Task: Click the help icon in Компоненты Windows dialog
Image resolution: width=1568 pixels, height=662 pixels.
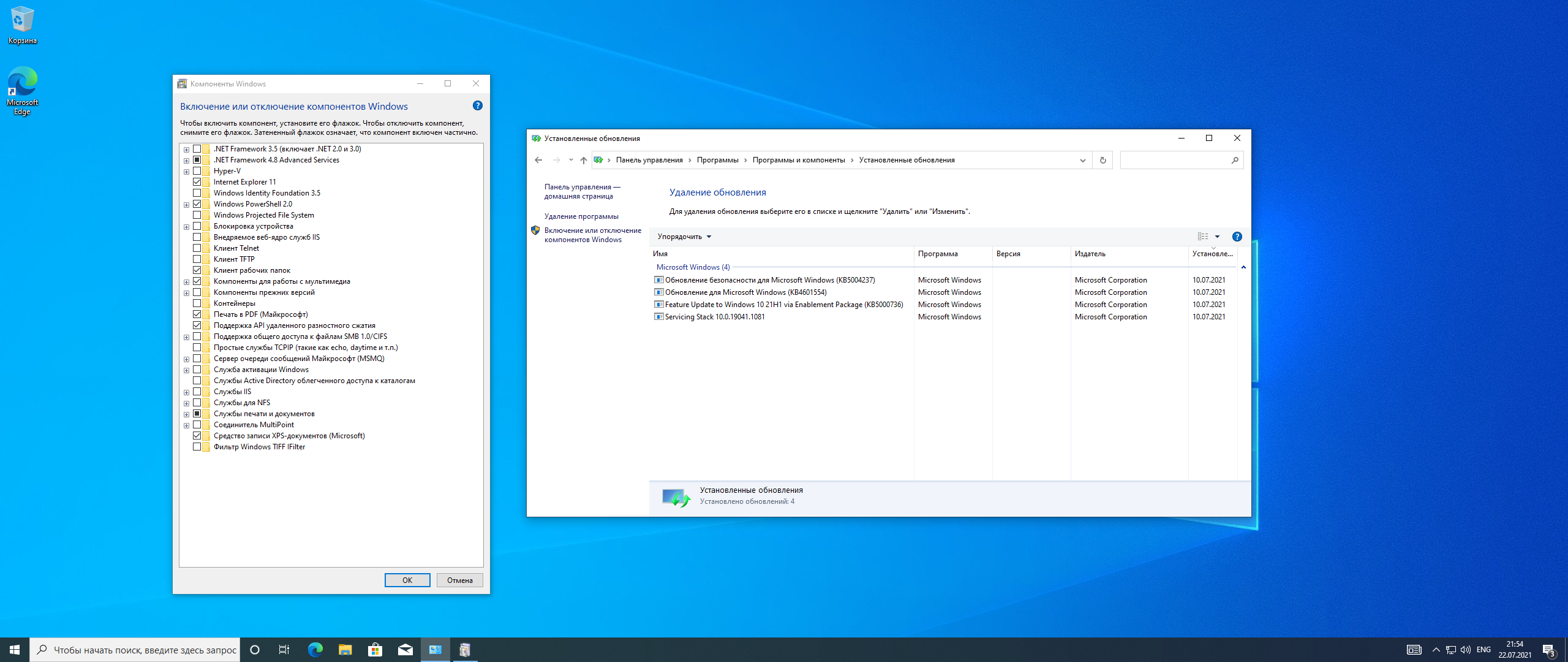Action: click(478, 105)
